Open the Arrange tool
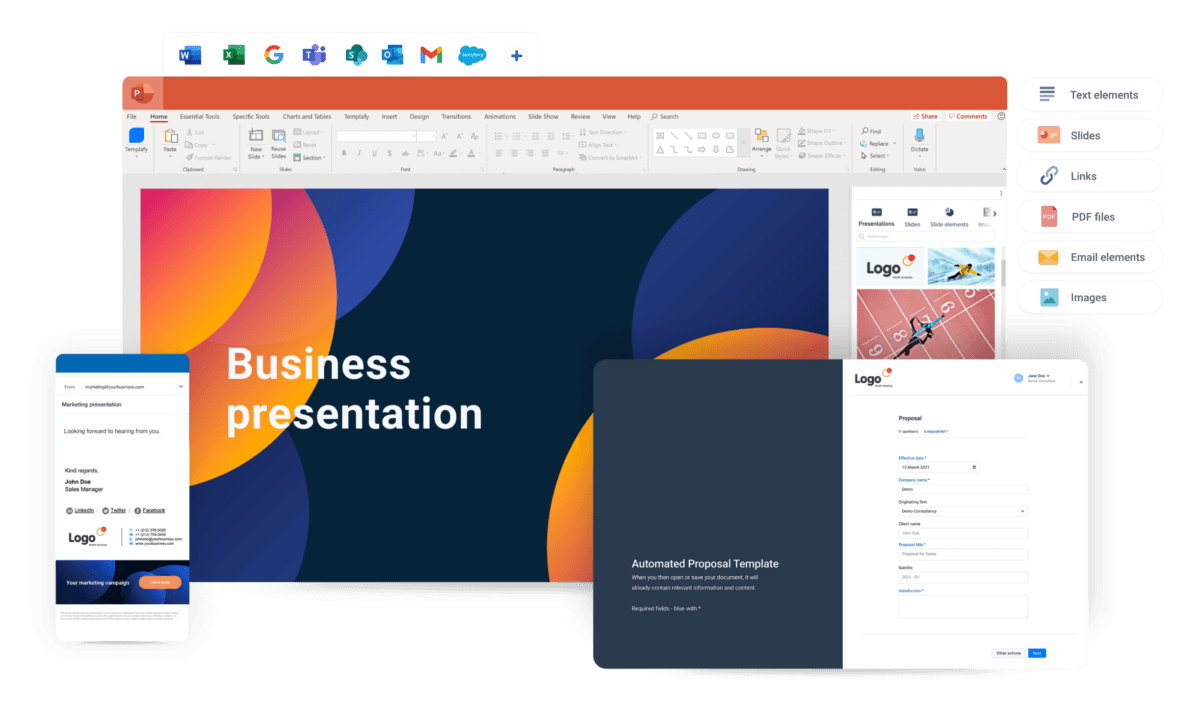This screenshot has width=1200, height=720. [x=762, y=141]
